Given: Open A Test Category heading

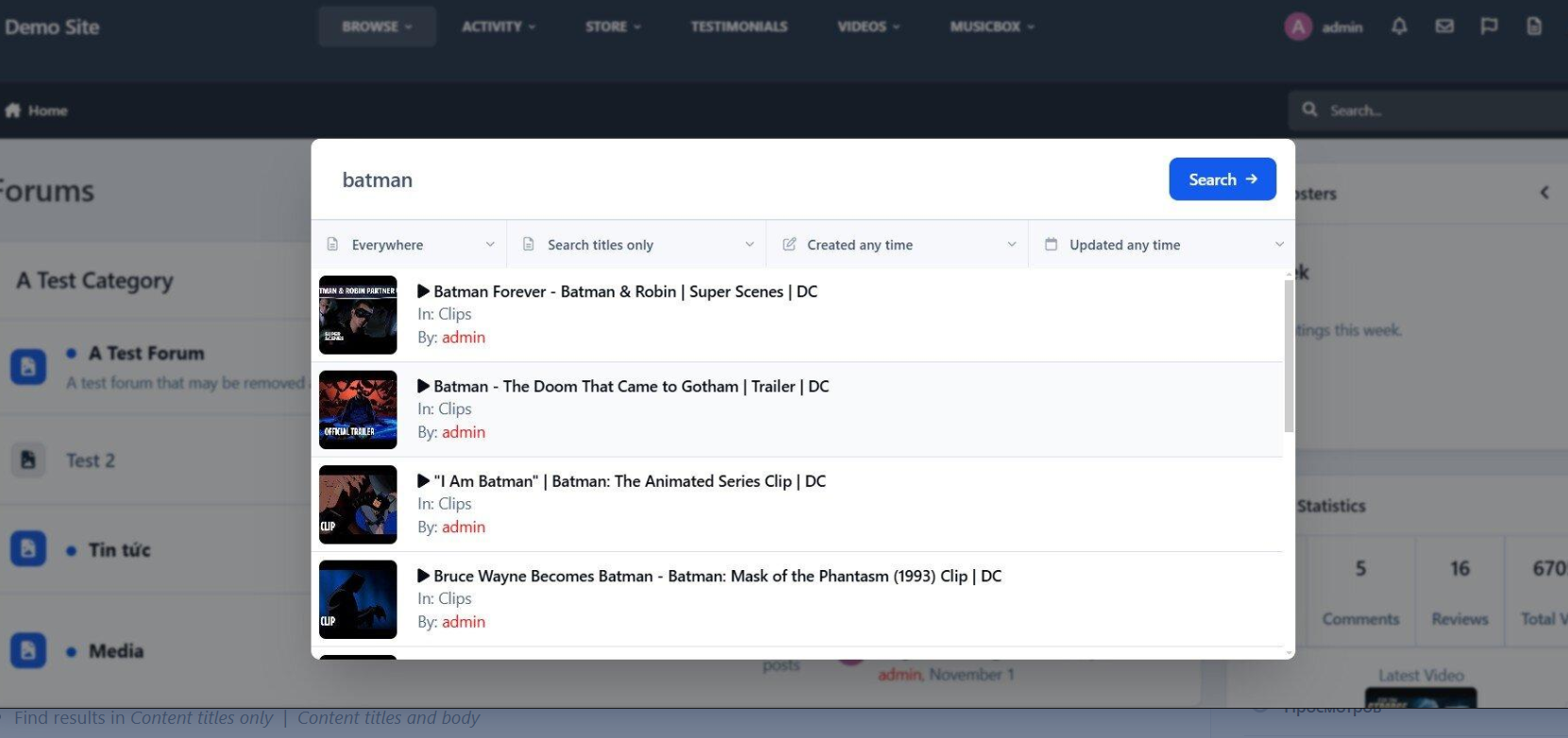Looking at the screenshot, I should click(94, 280).
